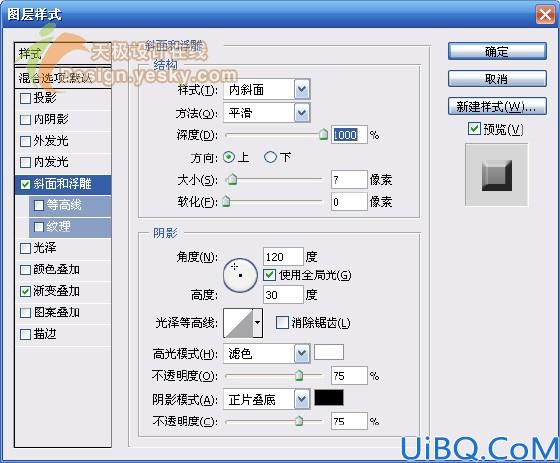The width and height of the screenshot is (560, 463).
Task: Enable the 投影 checkbox
Action: [x=25, y=98]
